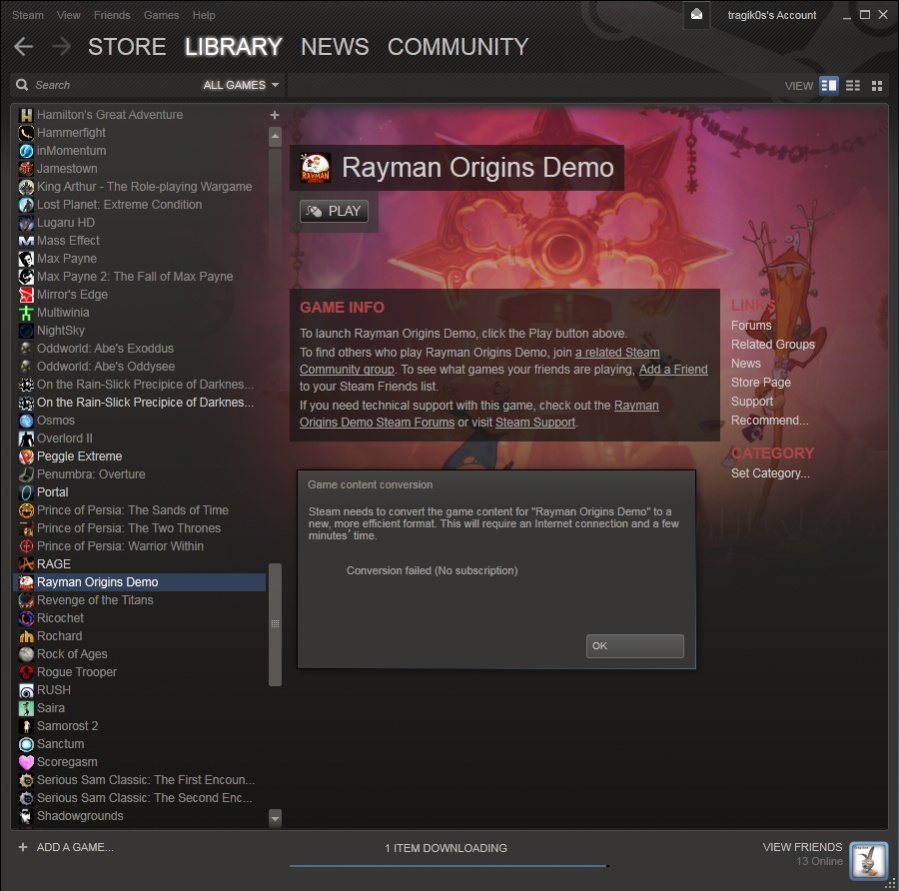Open the ALL GAMES filter dropdown

pyautogui.click(x=241, y=85)
